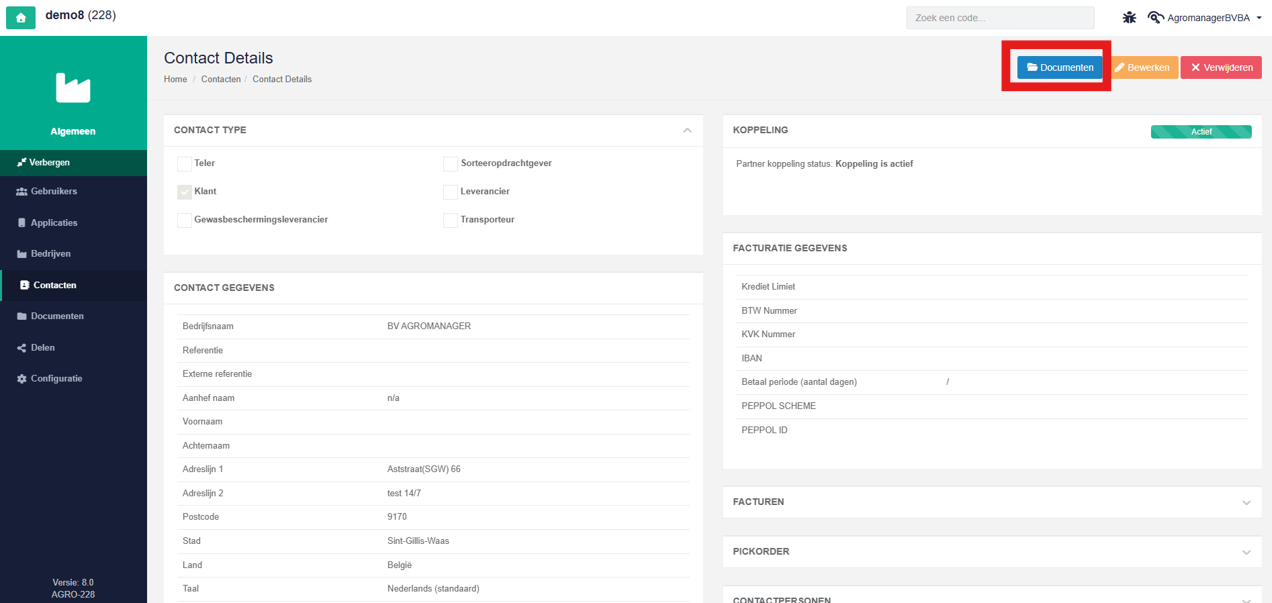The image size is (1272, 603).
Task: Toggle the Leverancier checkbox
Action: 451,192
